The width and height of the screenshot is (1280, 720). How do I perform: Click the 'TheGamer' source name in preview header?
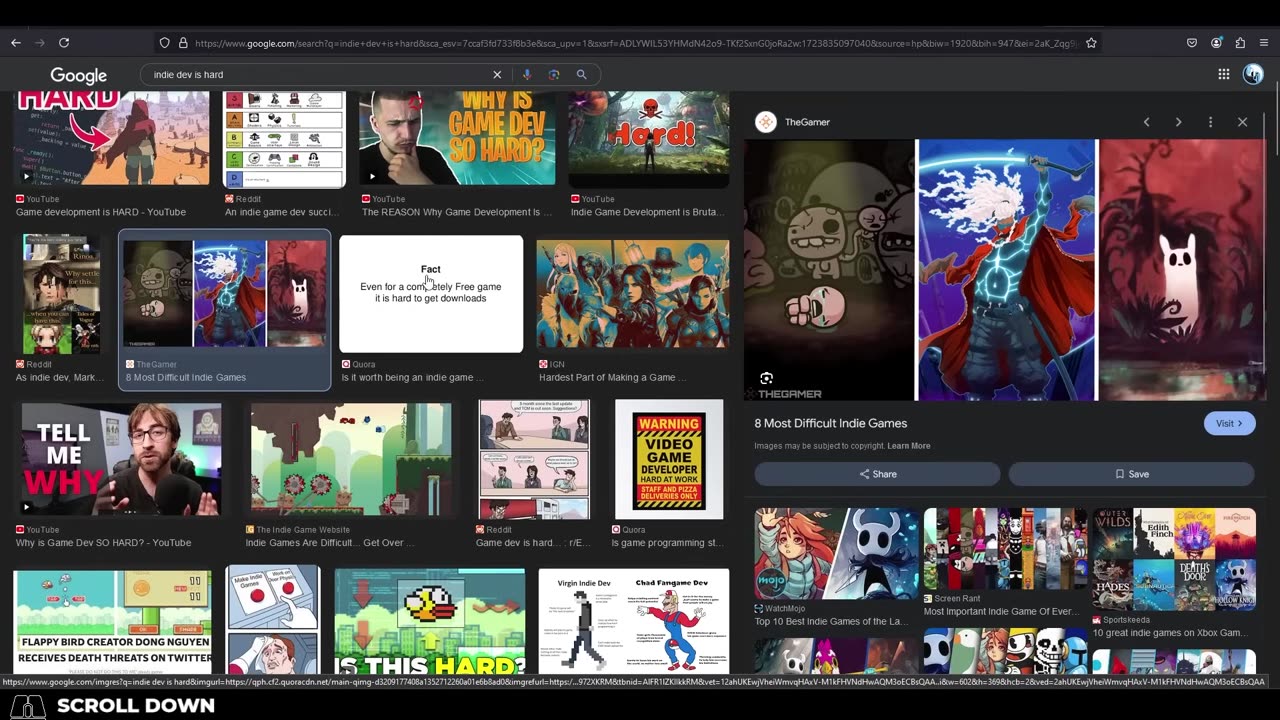click(807, 122)
